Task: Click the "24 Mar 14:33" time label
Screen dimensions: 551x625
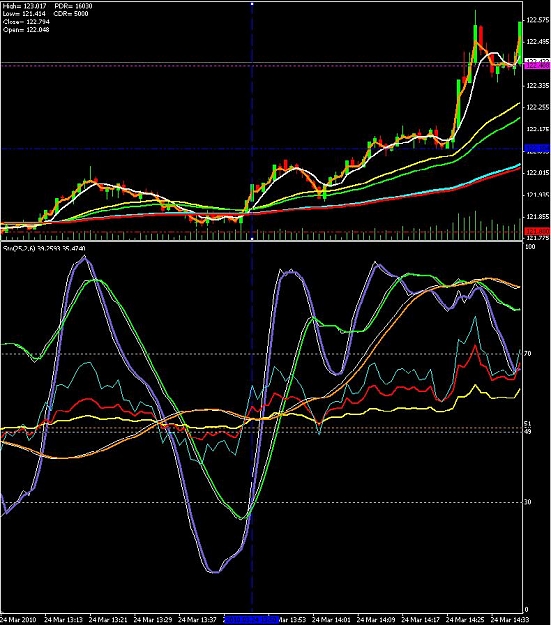Action: 510,620
